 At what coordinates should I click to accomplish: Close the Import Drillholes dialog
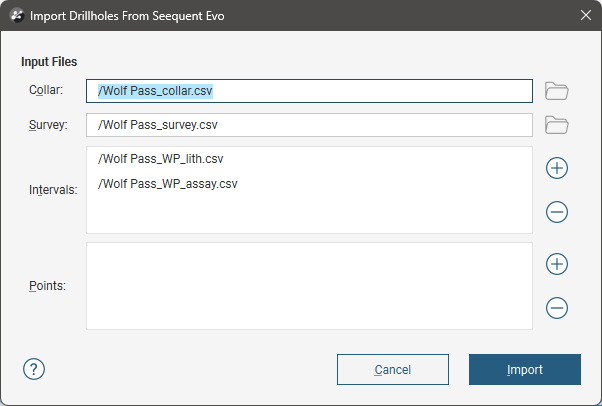(586, 15)
